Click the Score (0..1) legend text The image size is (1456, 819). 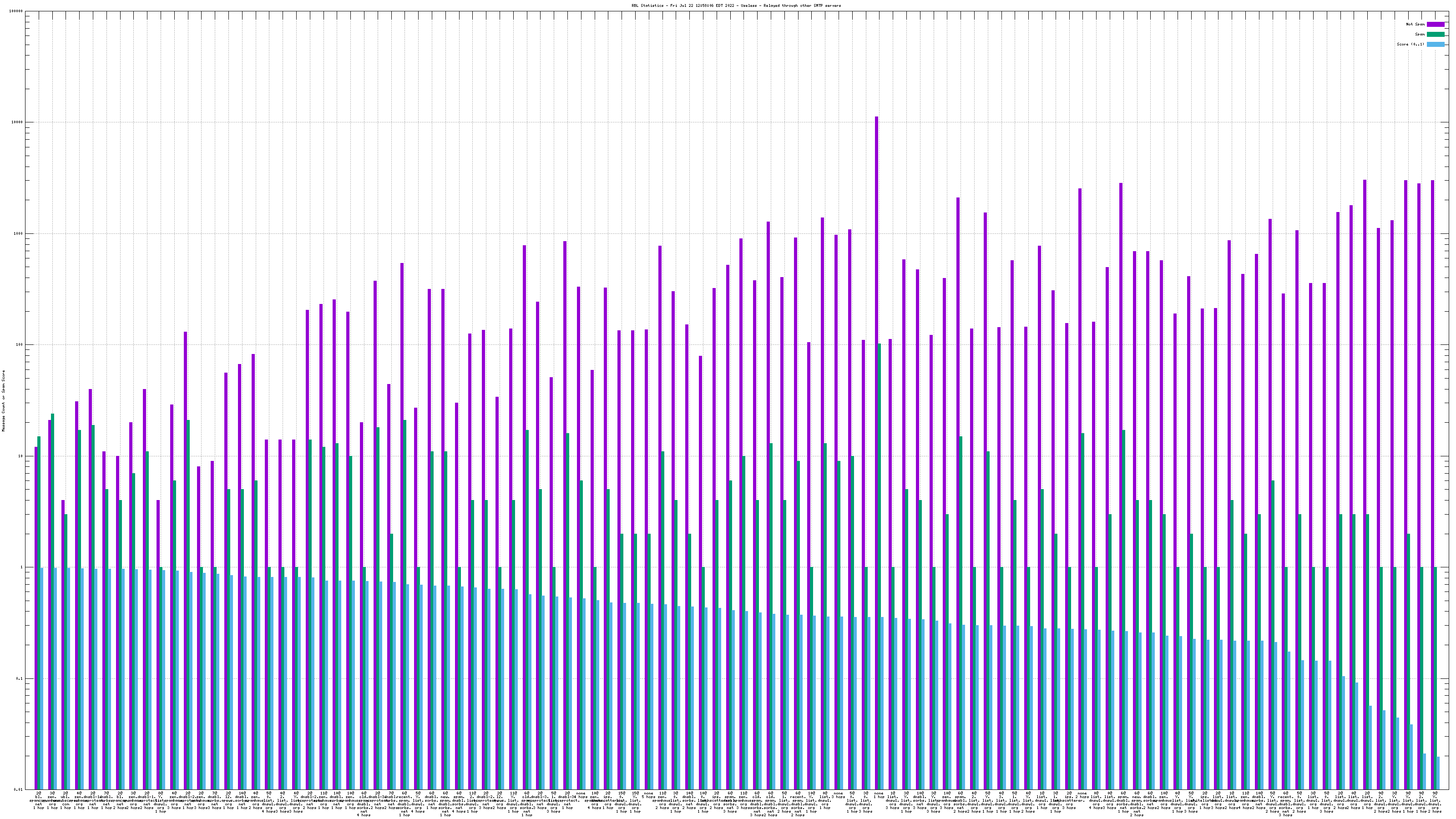[x=1410, y=44]
